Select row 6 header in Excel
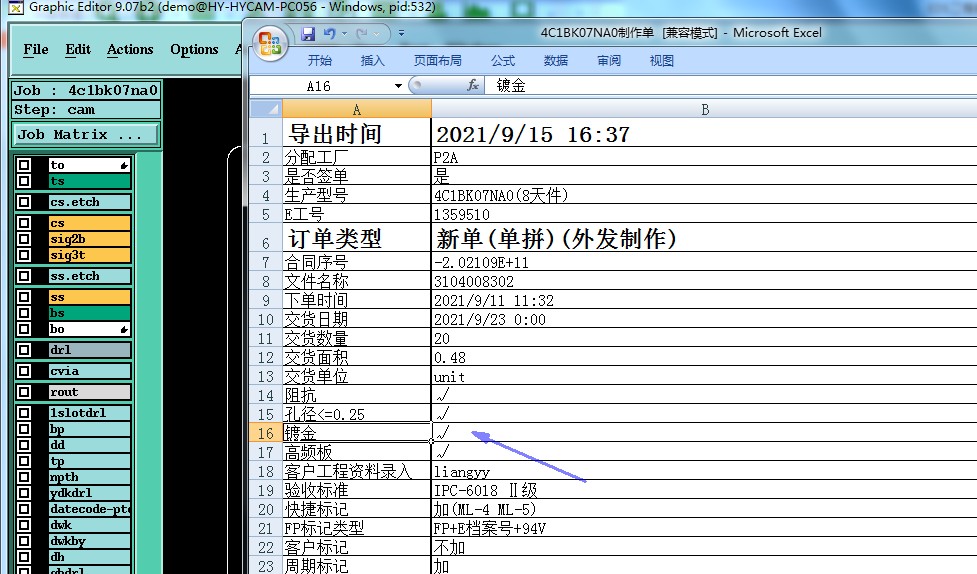 point(266,238)
